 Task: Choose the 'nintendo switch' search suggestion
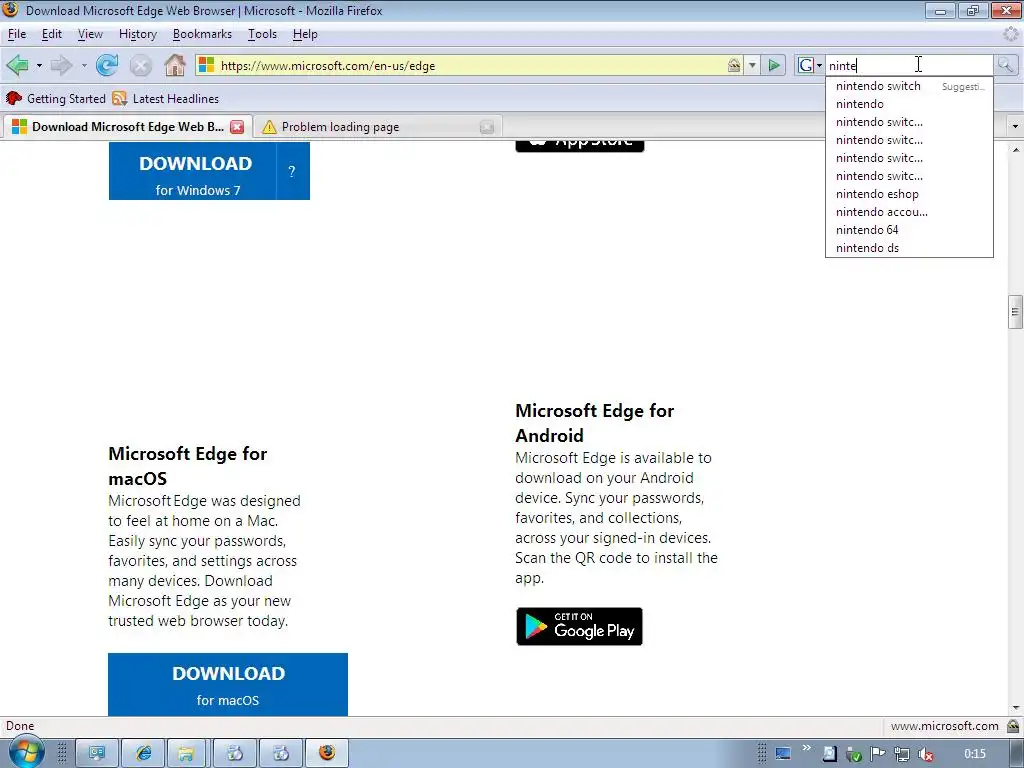[909, 86]
